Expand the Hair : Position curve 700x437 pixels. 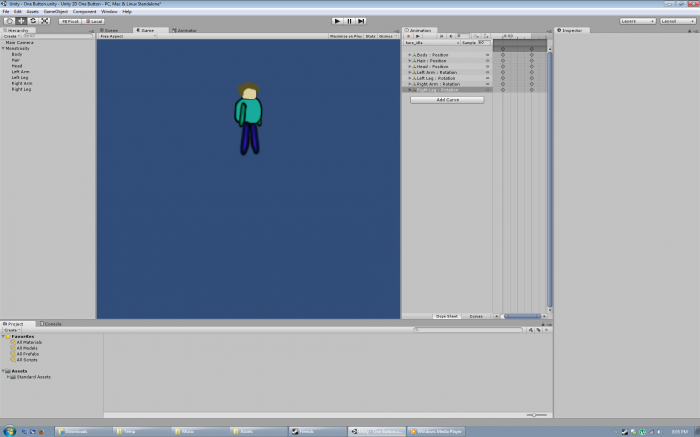coord(409,61)
